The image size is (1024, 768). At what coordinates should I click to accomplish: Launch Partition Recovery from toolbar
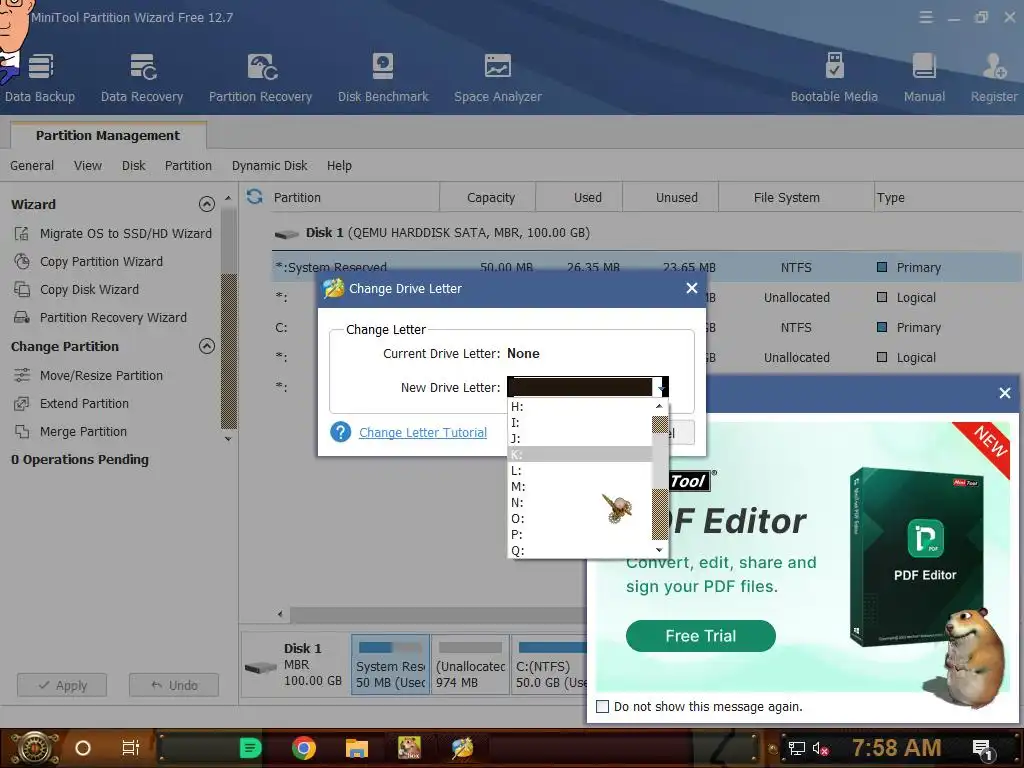click(x=261, y=78)
